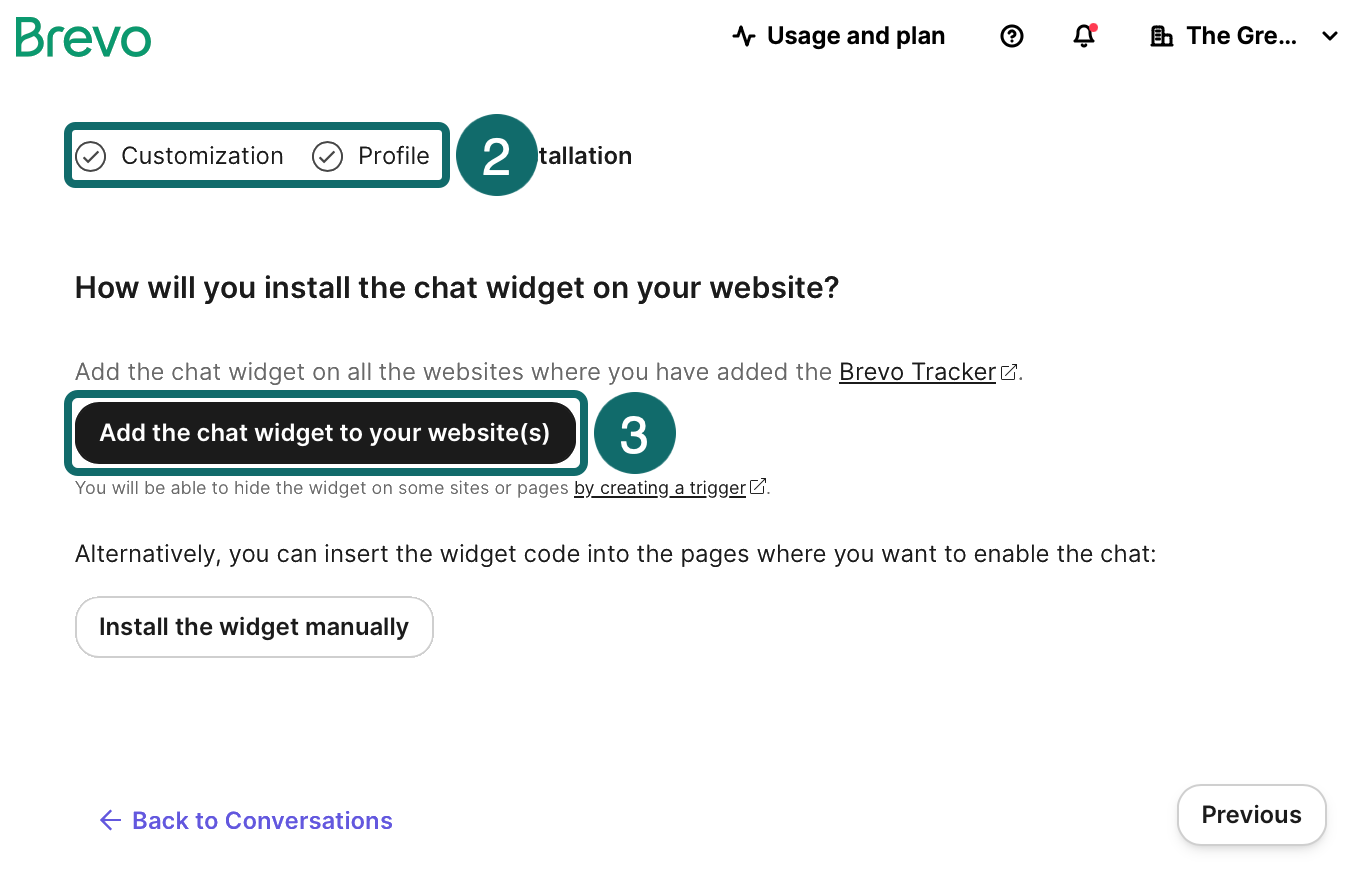The image size is (1360, 870).
Task: Click the Brevo logo
Action: pos(83,37)
